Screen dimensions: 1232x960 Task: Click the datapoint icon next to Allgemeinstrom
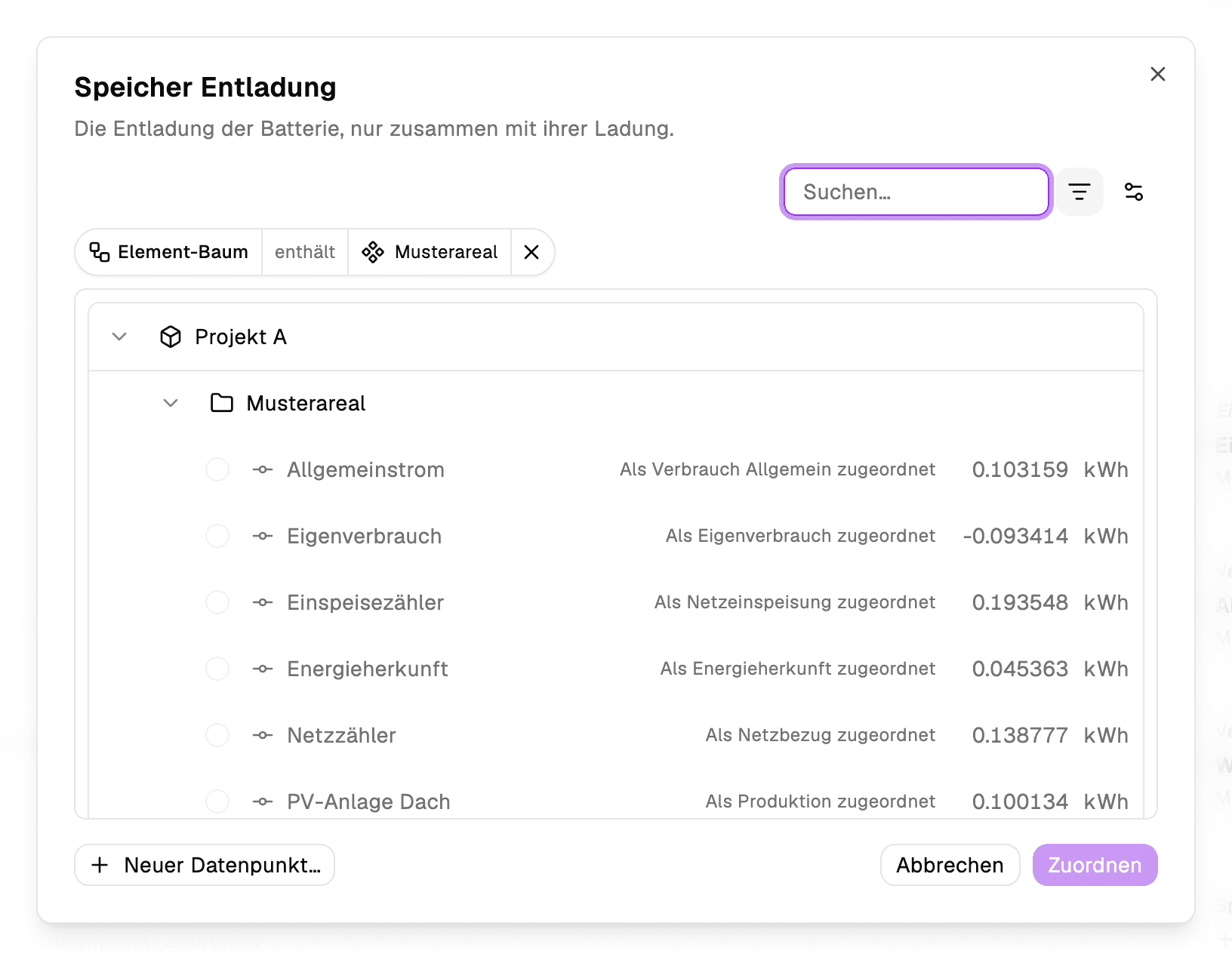263,469
